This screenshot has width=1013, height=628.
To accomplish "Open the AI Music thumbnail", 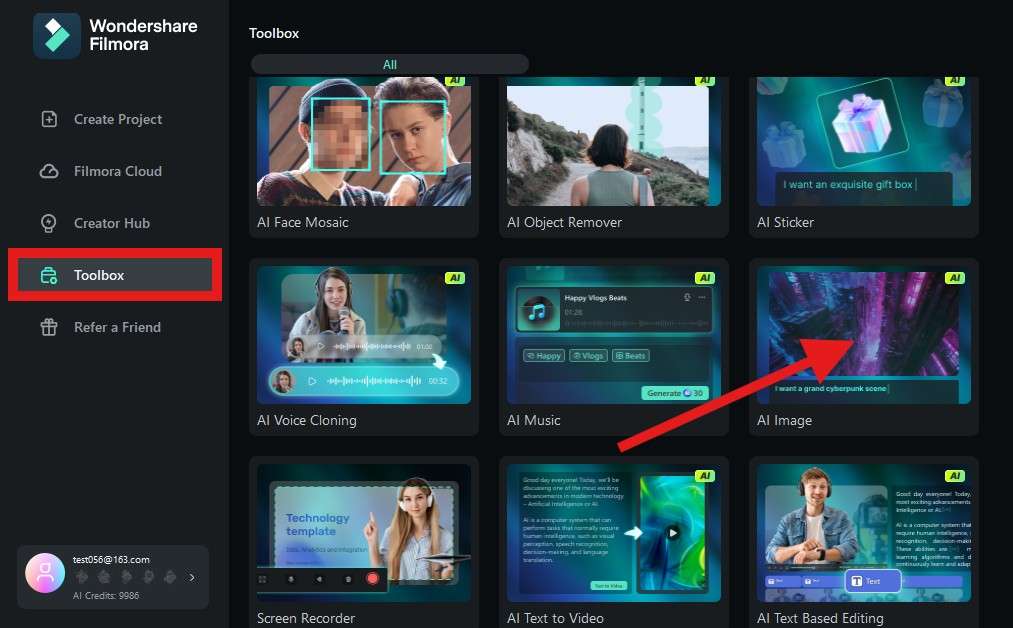I will 614,335.
